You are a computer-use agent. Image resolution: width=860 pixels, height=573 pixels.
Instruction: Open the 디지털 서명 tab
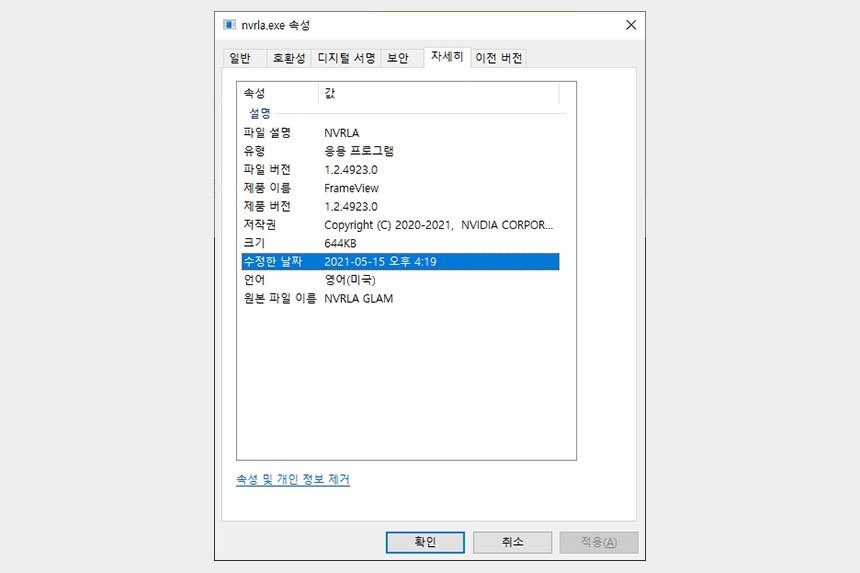pos(346,58)
